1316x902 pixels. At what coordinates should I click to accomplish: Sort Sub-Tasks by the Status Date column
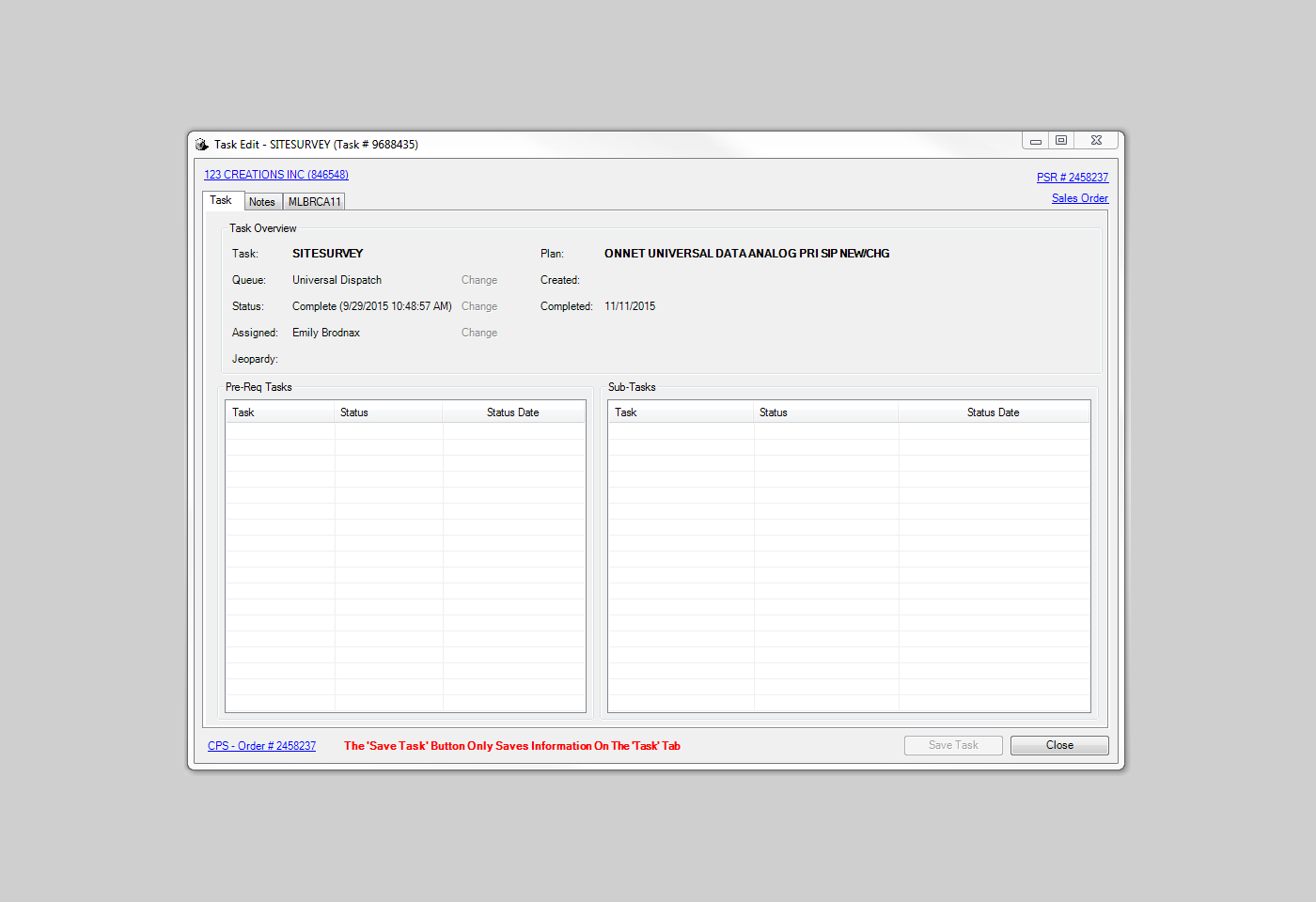[994, 412]
